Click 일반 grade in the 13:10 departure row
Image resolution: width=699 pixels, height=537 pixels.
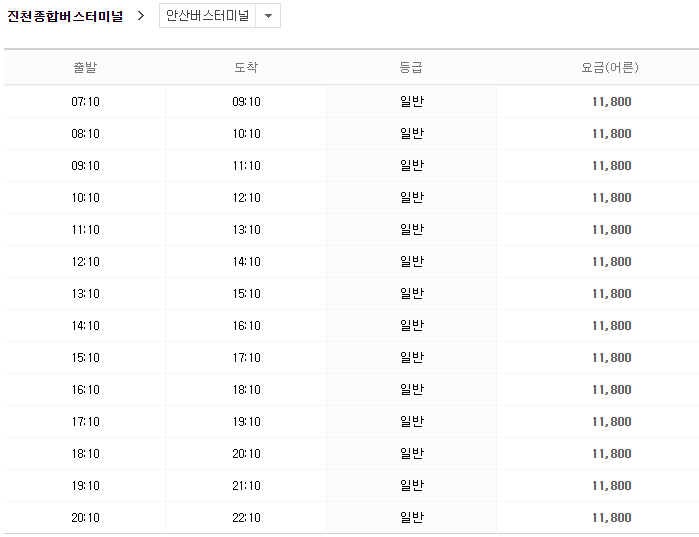click(411, 294)
